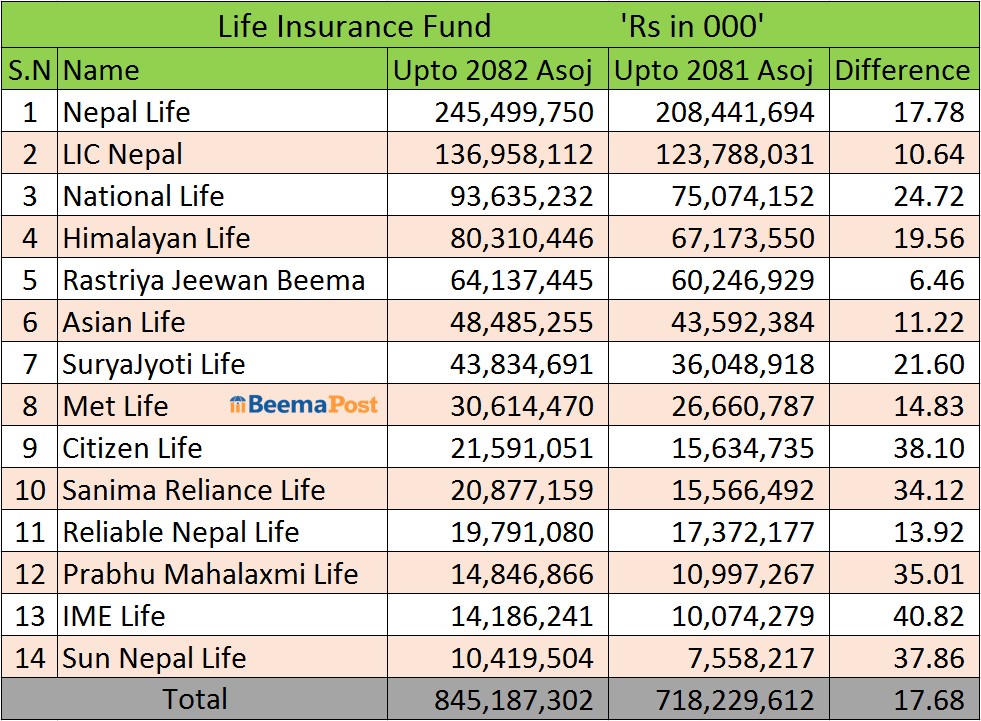981x721 pixels.
Task: Click the BeemaPost logo icon
Action: tap(238, 405)
